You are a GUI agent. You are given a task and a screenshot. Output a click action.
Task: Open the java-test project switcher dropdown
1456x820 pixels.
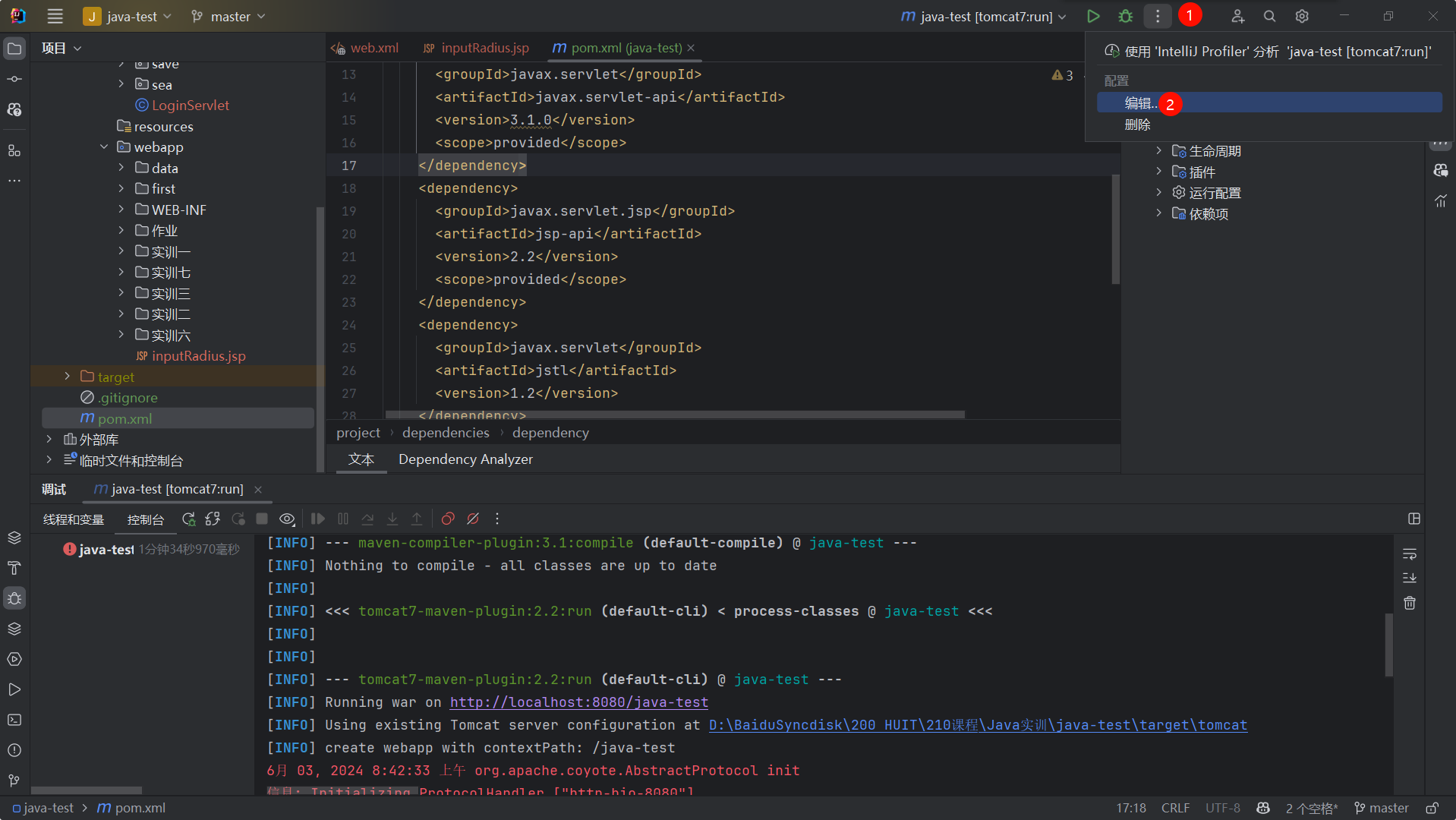point(128,16)
